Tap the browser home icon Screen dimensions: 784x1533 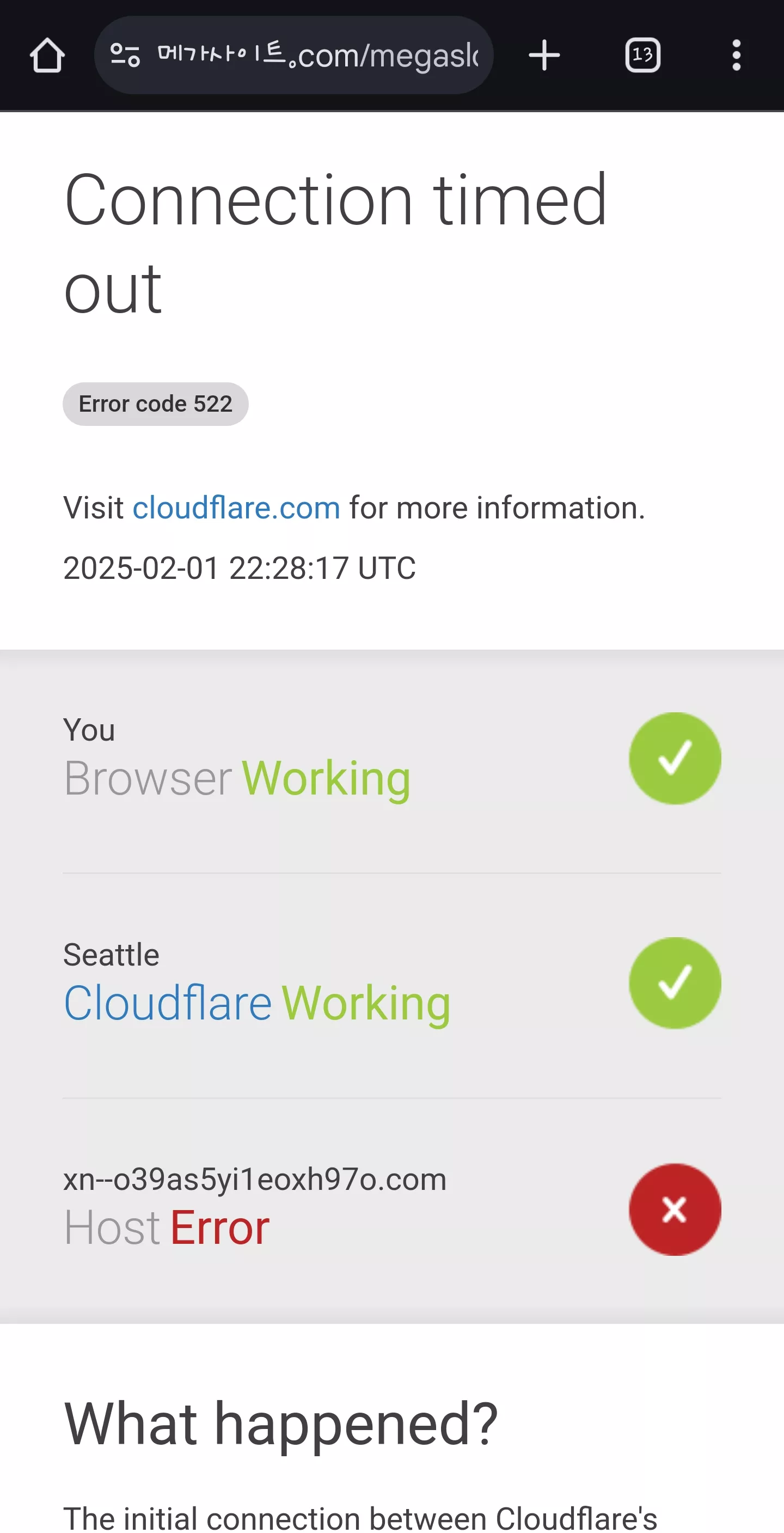47,55
